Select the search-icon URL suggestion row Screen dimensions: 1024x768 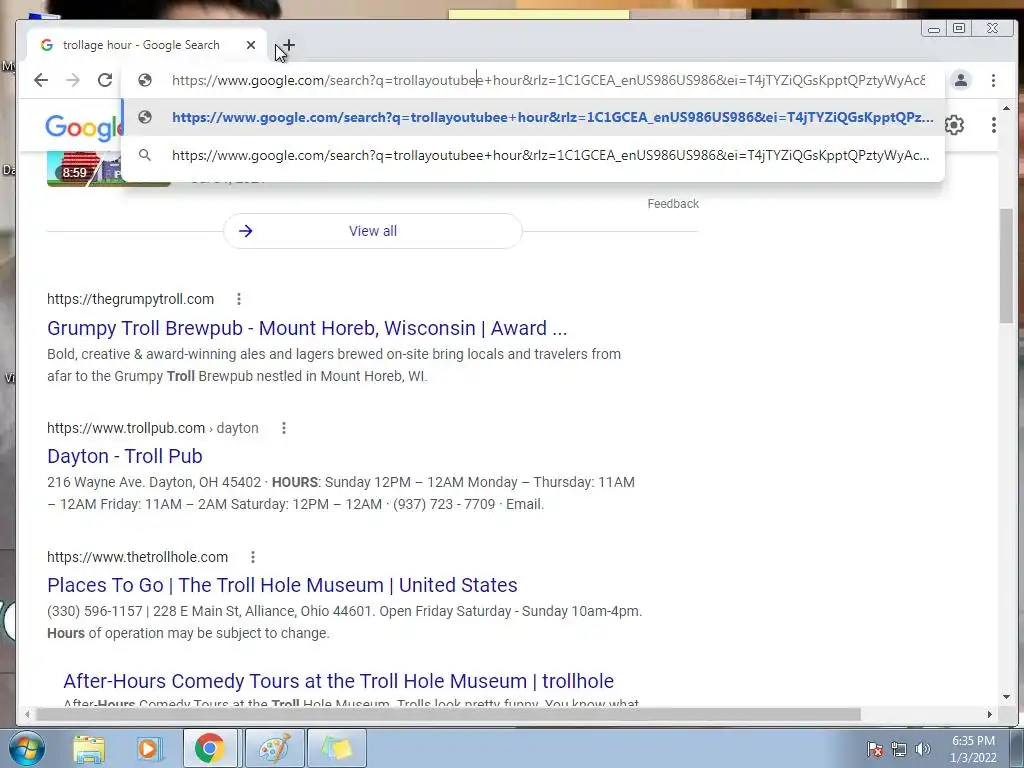(533, 155)
